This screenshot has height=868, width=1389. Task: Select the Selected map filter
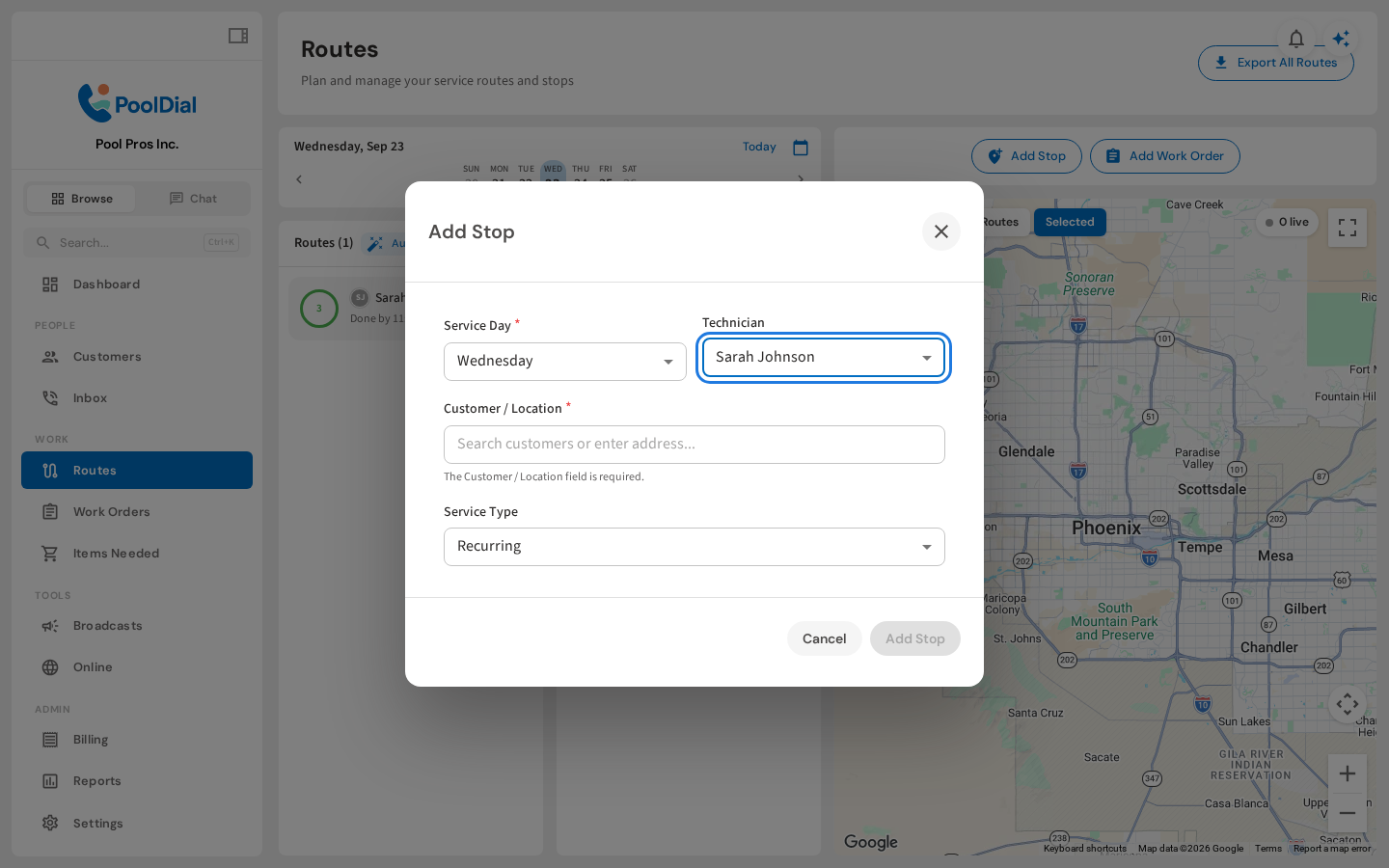click(1070, 222)
